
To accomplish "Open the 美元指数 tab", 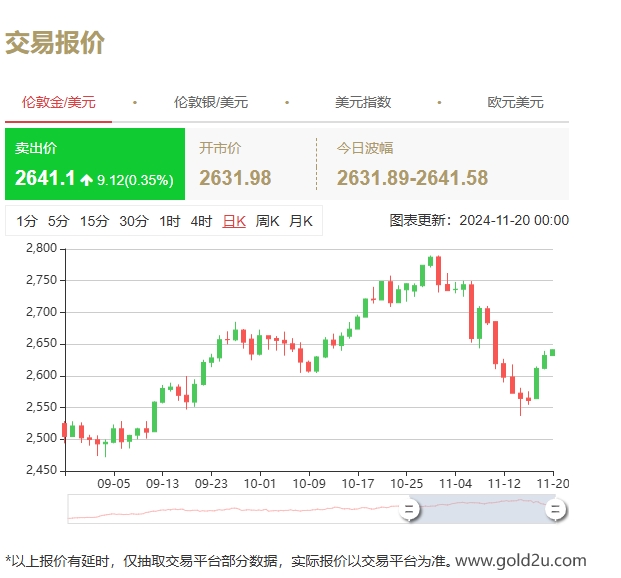I will (363, 102).
